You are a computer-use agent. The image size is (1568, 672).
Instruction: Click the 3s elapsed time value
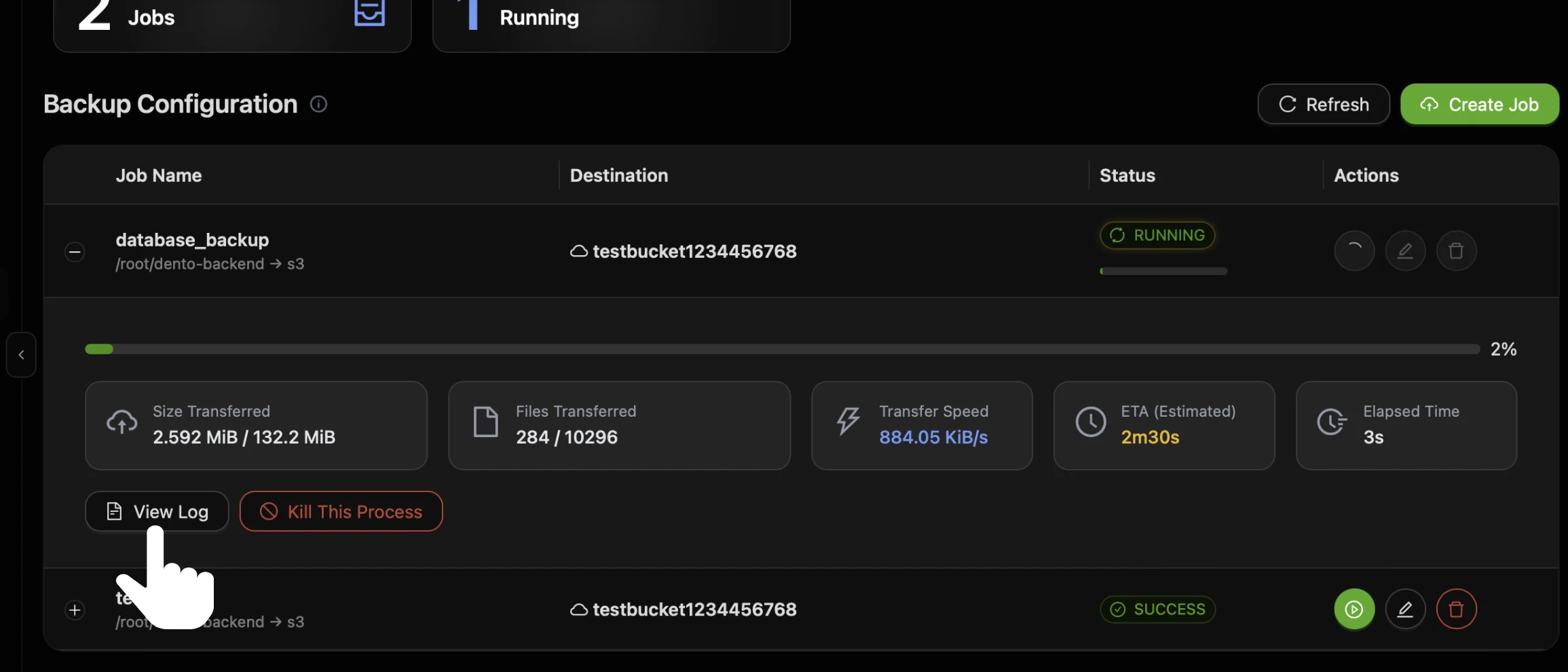[1373, 437]
